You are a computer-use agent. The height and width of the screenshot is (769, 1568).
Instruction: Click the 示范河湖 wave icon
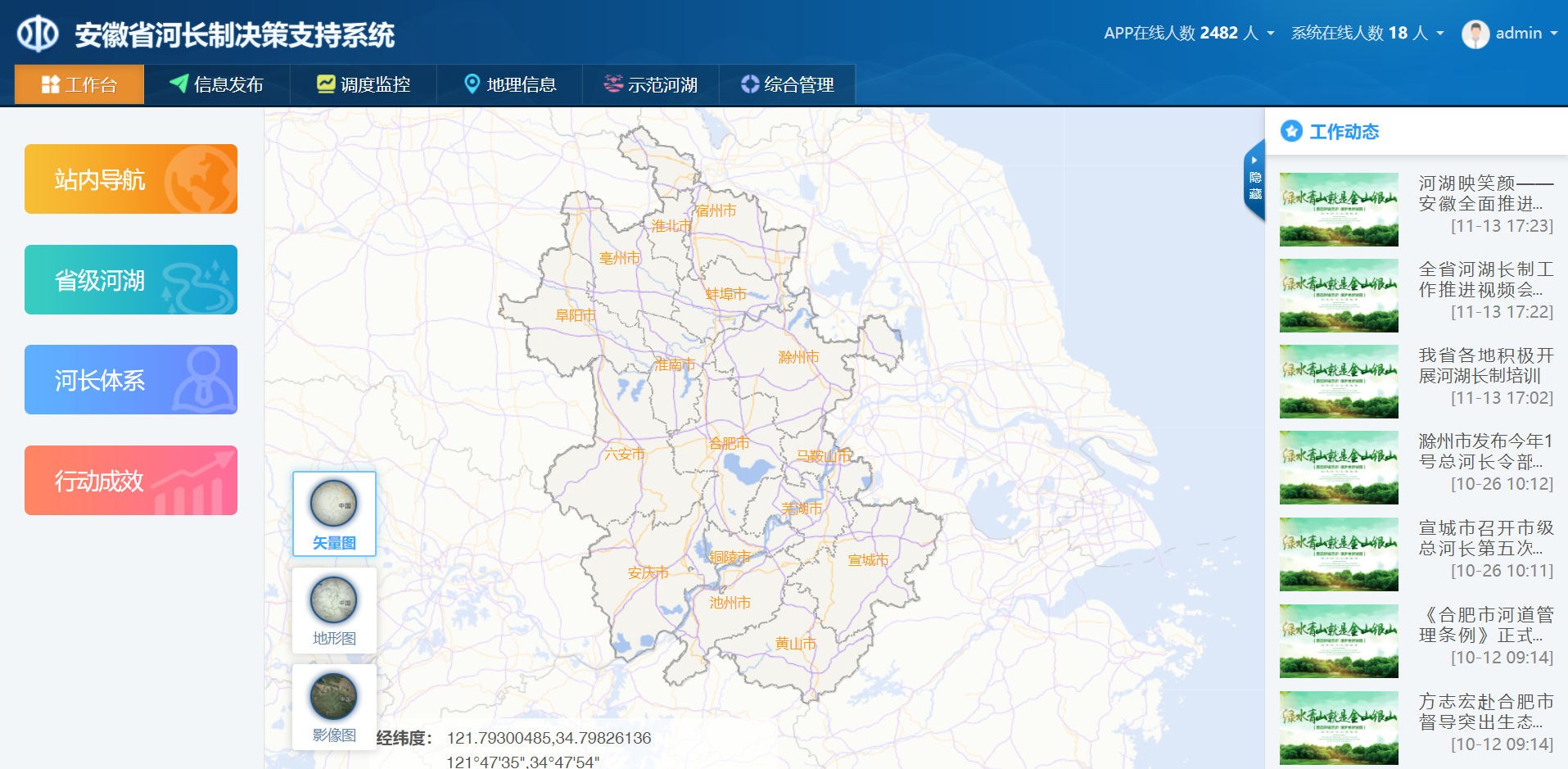coord(613,84)
